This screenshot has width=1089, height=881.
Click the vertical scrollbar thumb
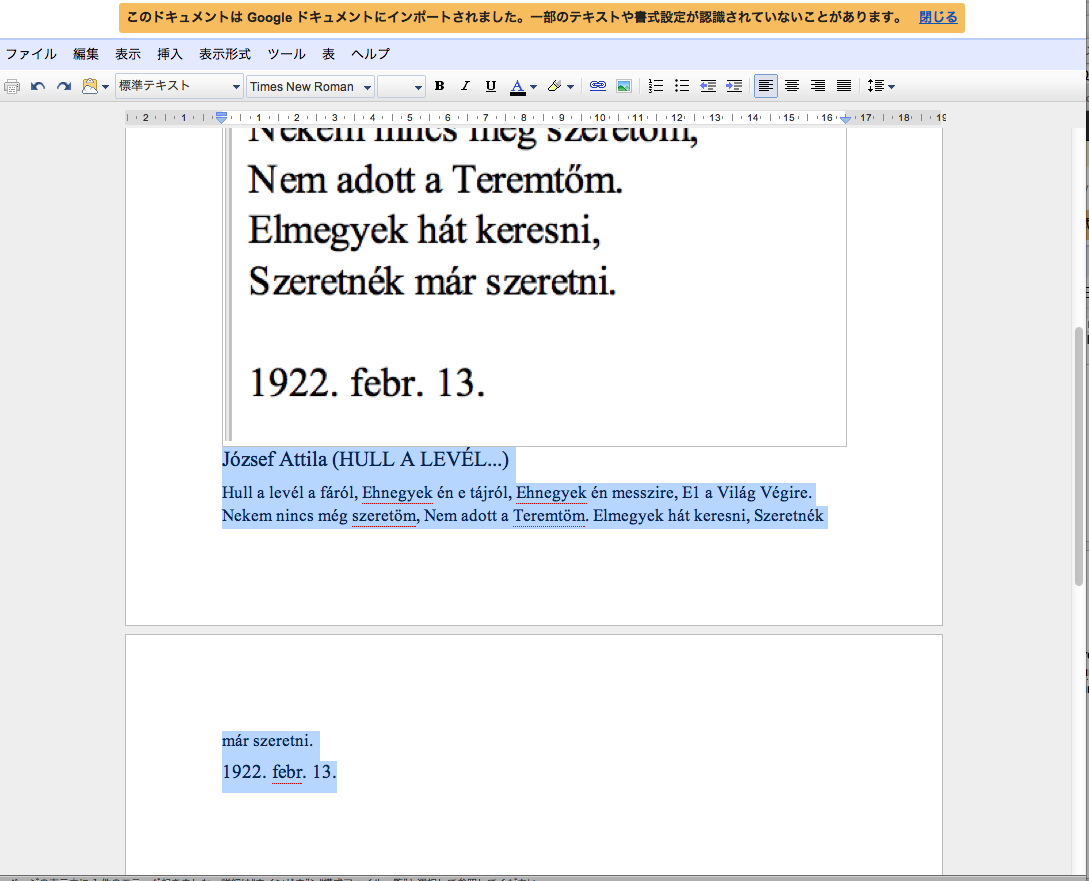pyautogui.click(x=1079, y=456)
